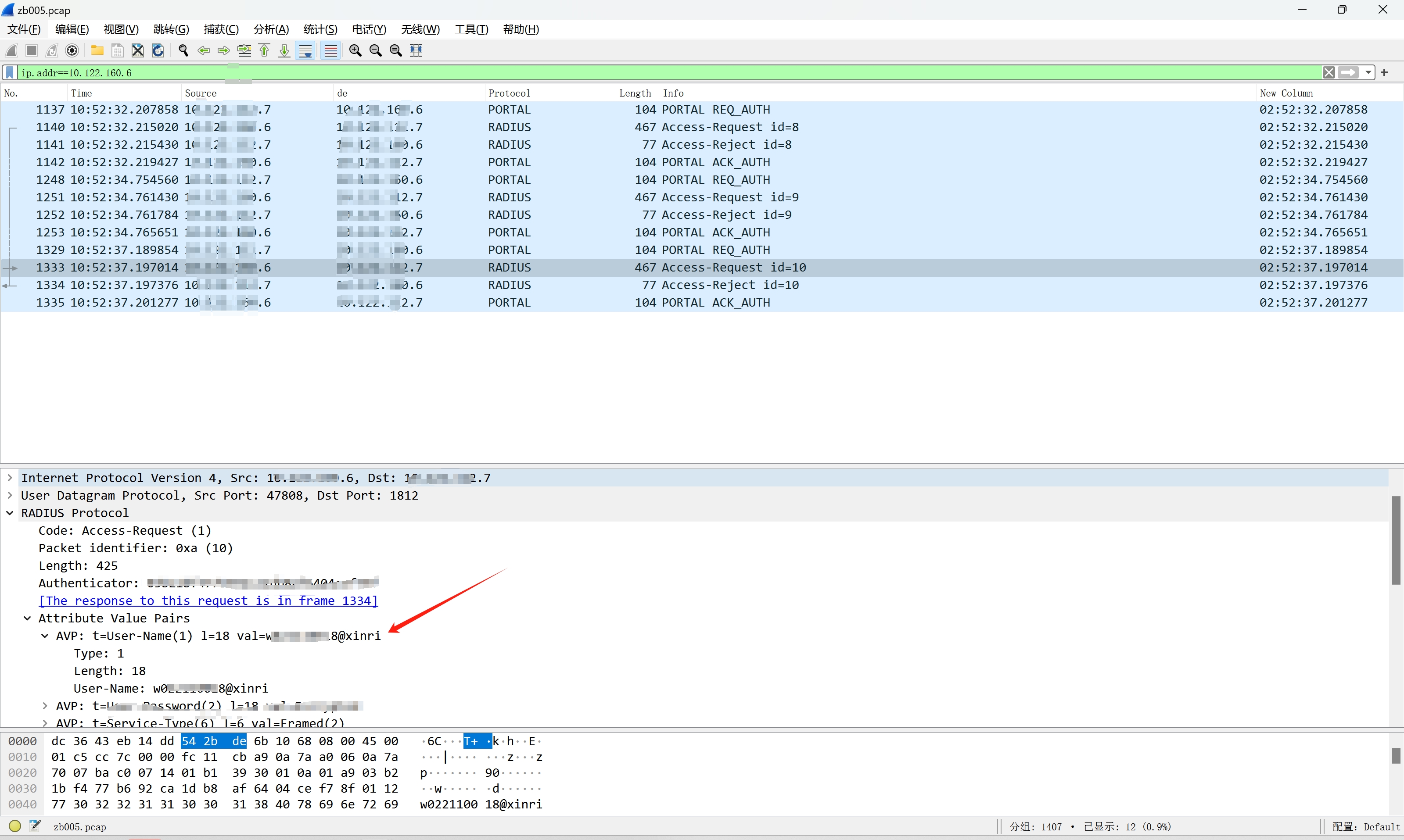Open the 统计(S) menu
Viewport: 1404px width, 840px height.
click(x=320, y=29)
